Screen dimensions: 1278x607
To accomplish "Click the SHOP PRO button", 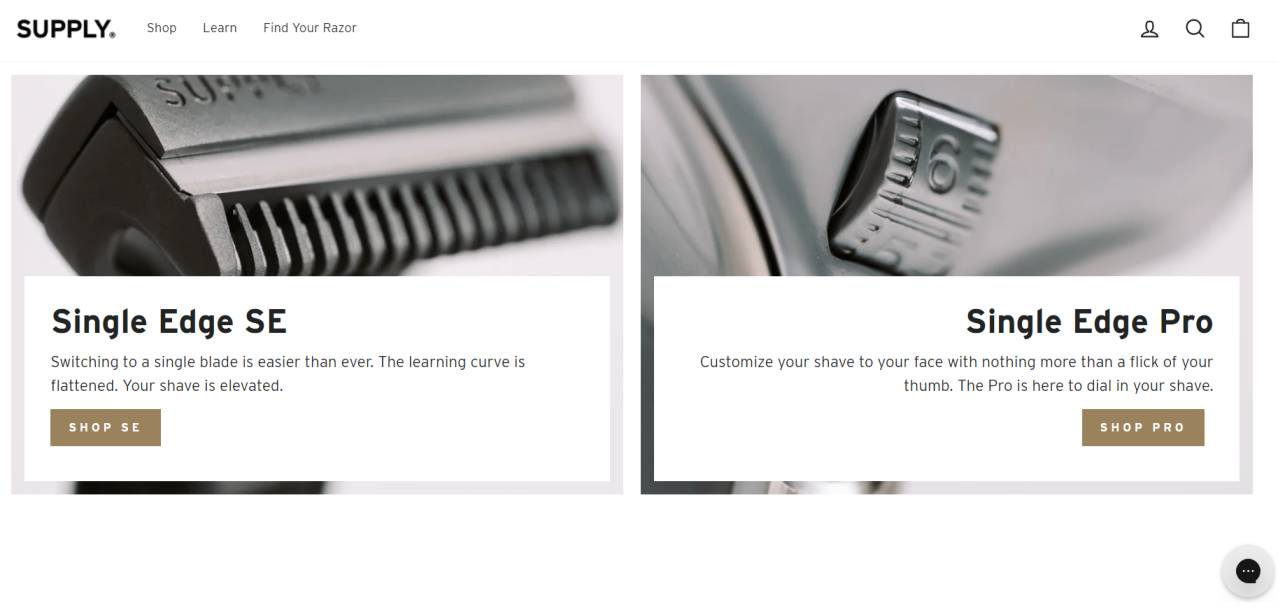I will pos(1142,427).
